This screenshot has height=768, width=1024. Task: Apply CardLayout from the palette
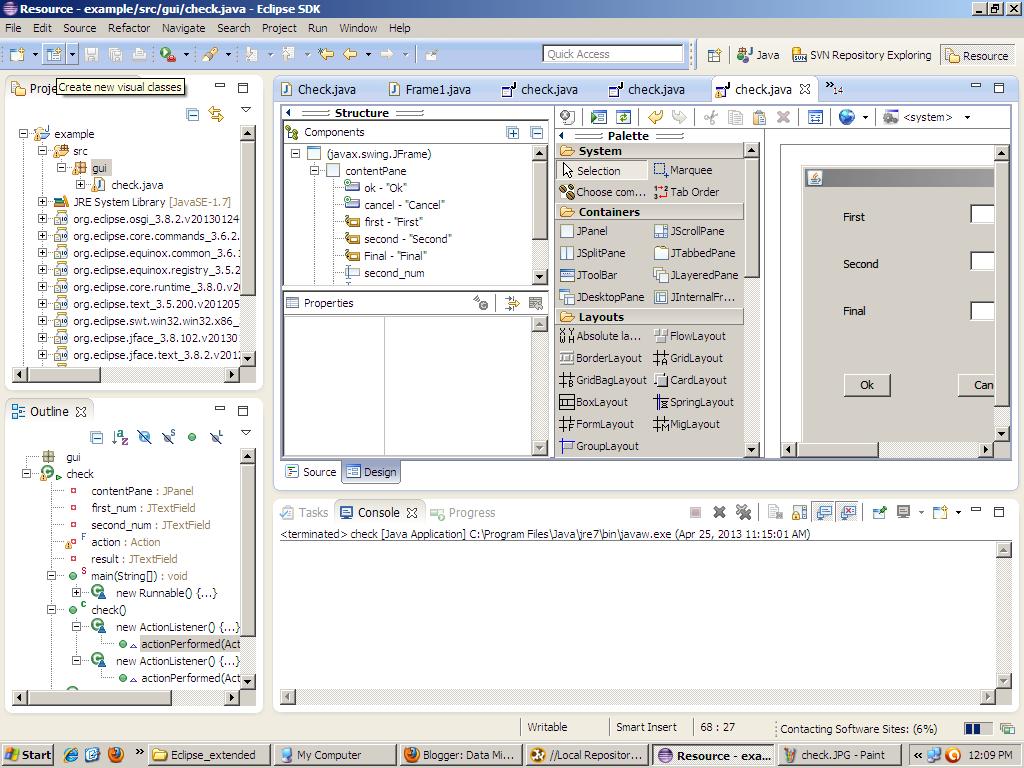[x=690, y=380]
